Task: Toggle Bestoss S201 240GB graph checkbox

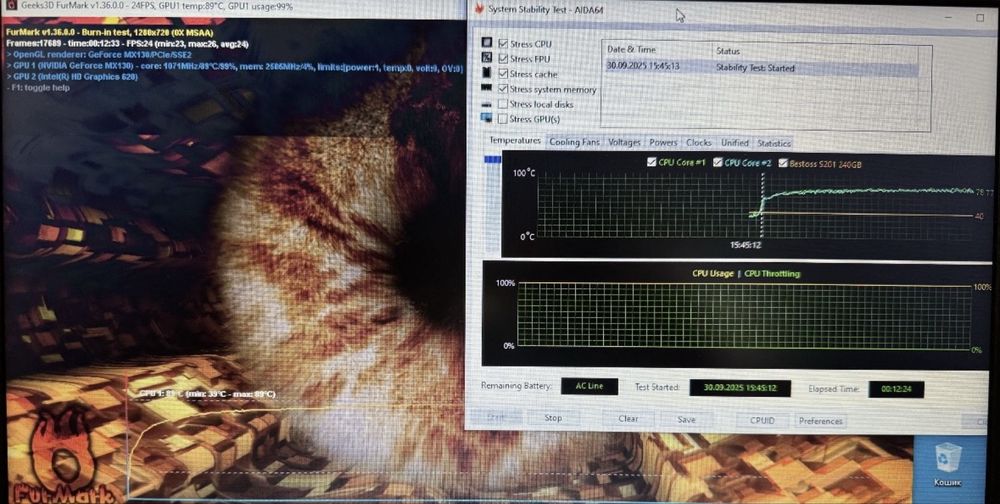Action: tap(783, 163)
